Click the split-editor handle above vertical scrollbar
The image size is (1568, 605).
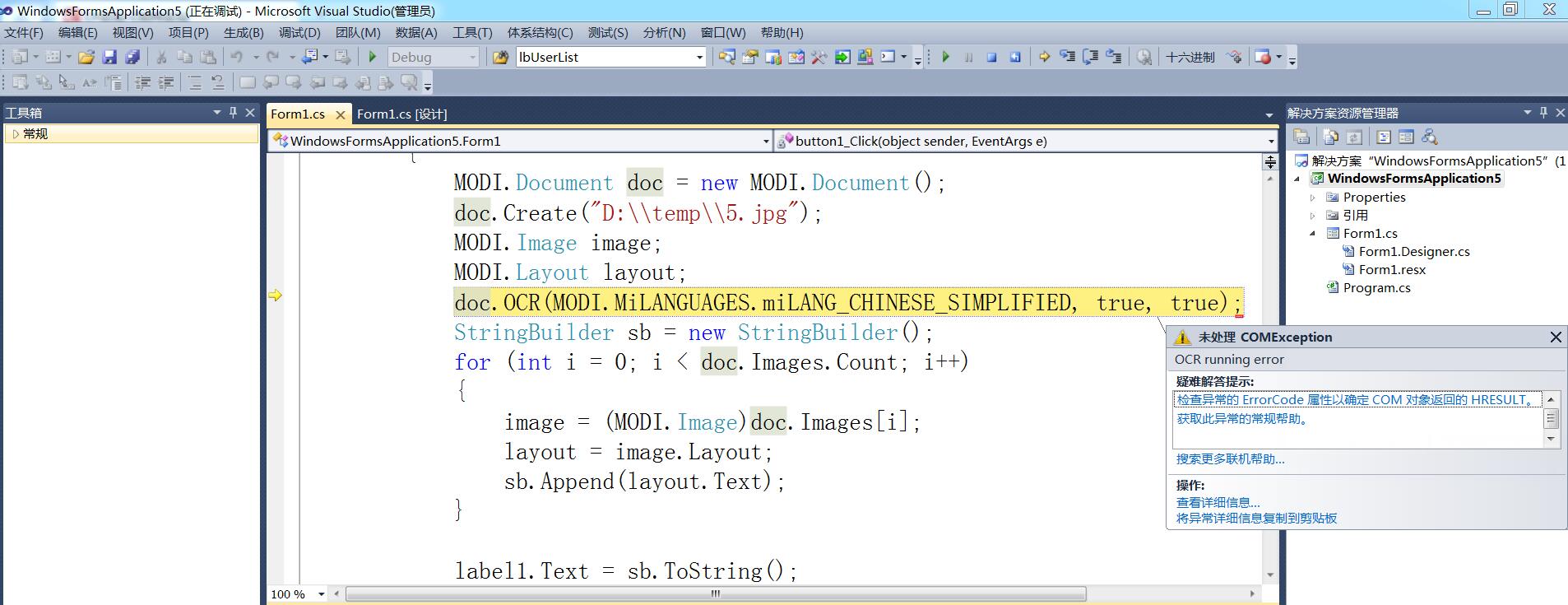point(1270,161)
